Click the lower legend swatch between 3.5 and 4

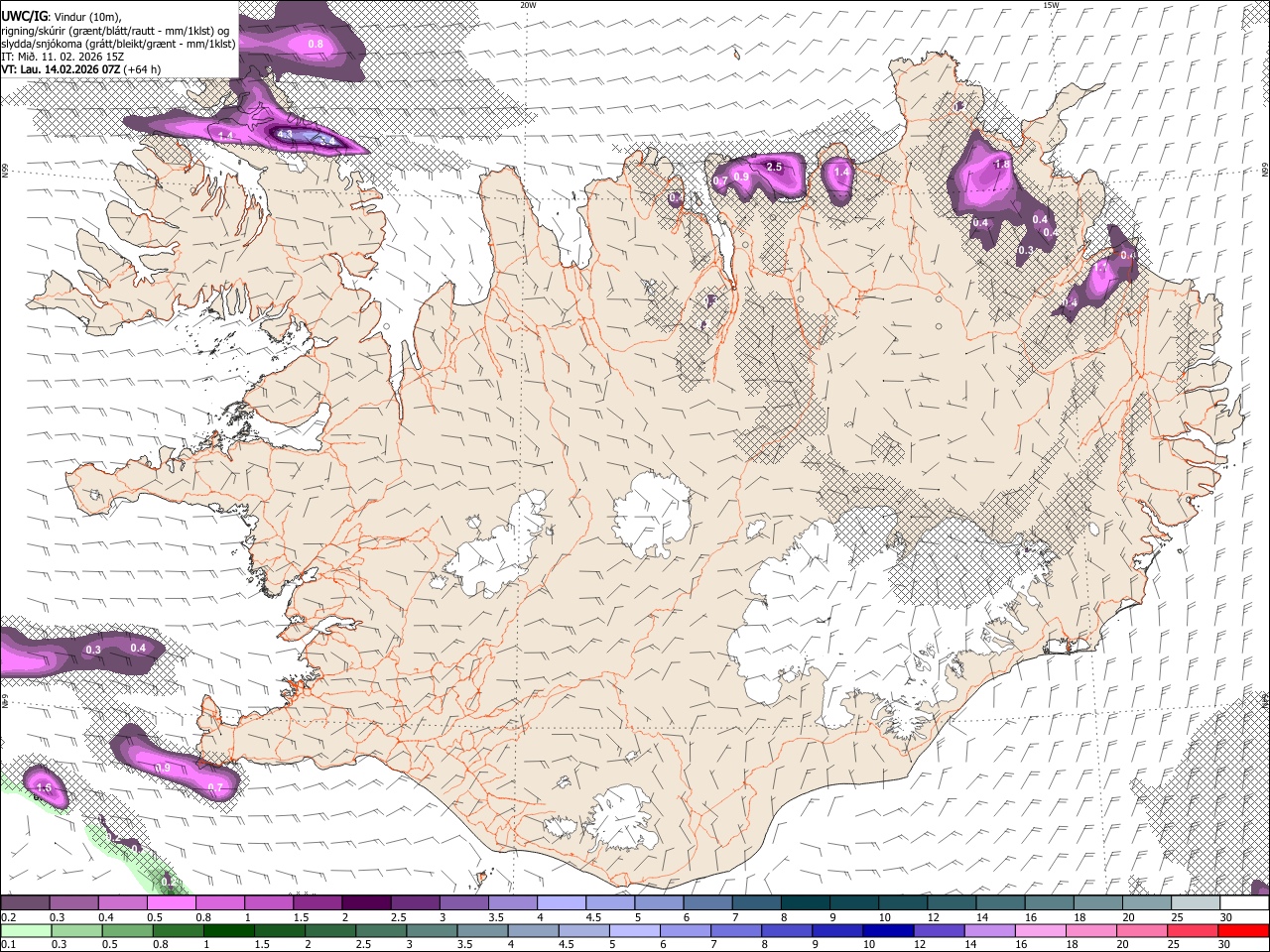point(483,930)
